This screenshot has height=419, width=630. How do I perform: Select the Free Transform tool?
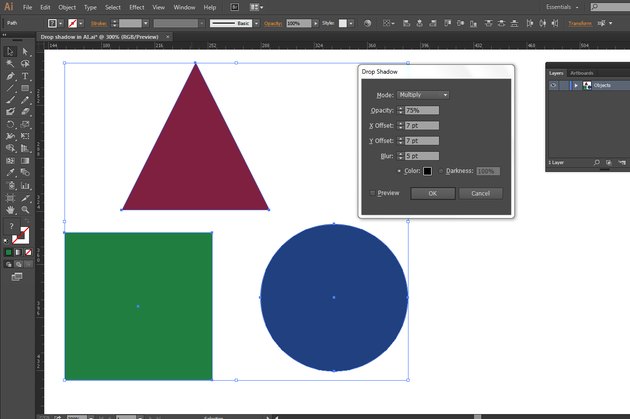click(25, 136)
